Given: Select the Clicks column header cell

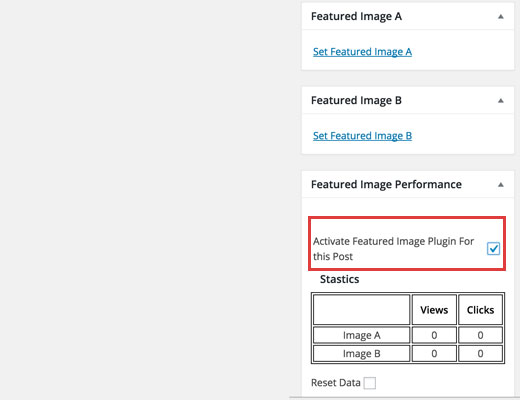Looking at the screenshot, I should [480, 310].
